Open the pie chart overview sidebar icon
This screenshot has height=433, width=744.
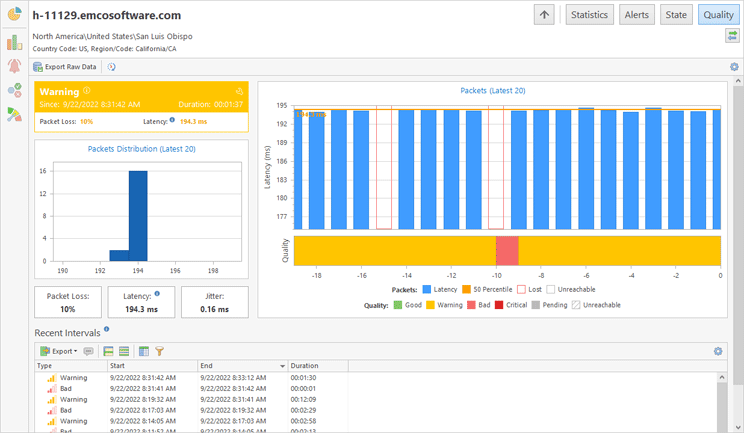click(x=14, y=15)
